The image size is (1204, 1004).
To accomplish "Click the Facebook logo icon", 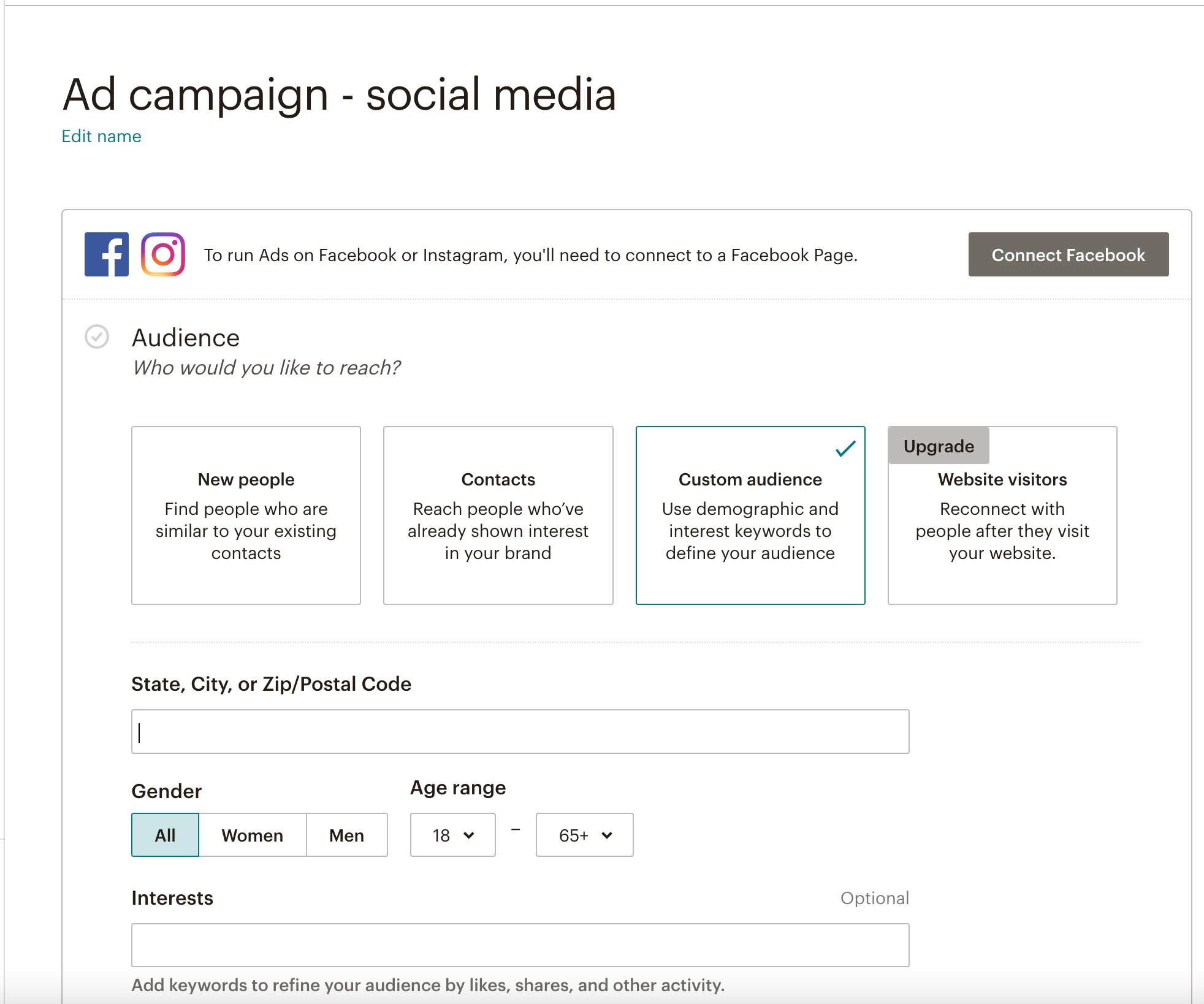I will 106,254.
